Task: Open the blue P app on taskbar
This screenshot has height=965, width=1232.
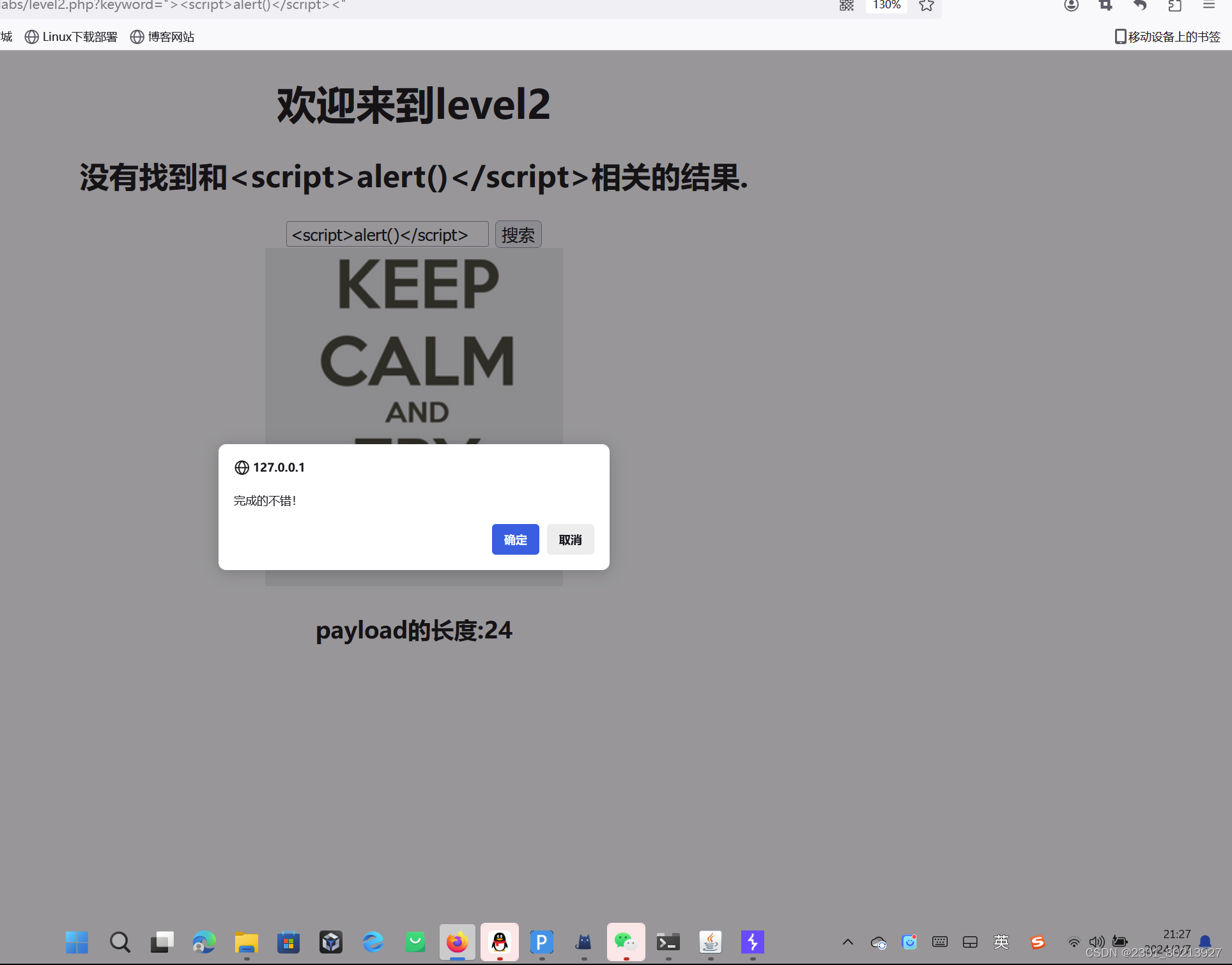Action: 541,942
